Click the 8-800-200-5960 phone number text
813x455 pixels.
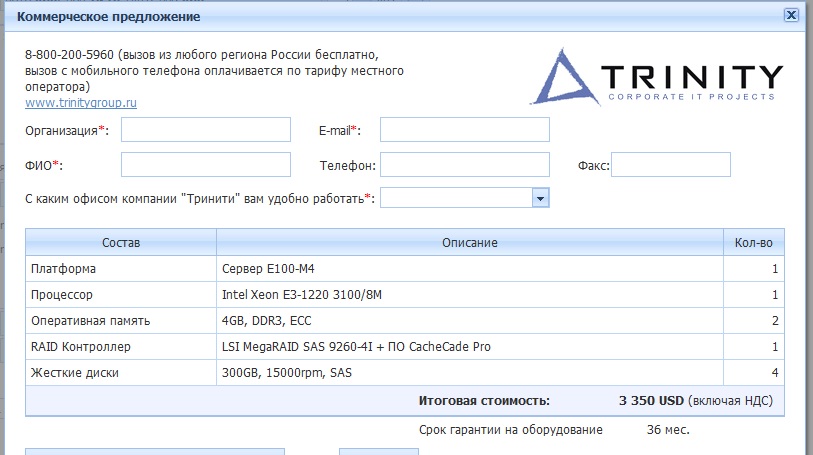tap(71, 55)
